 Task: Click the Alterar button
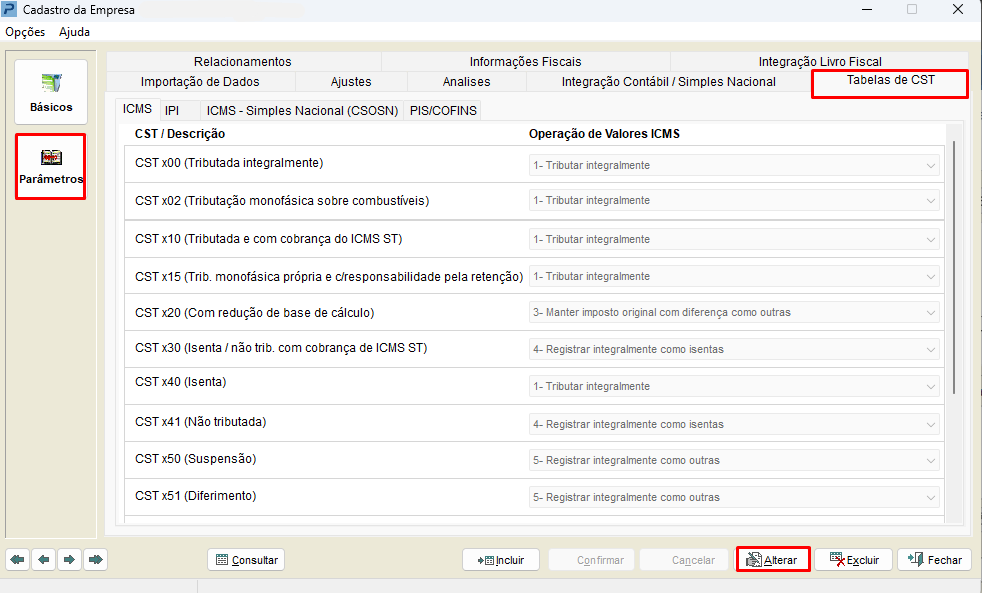pos(773,560)
